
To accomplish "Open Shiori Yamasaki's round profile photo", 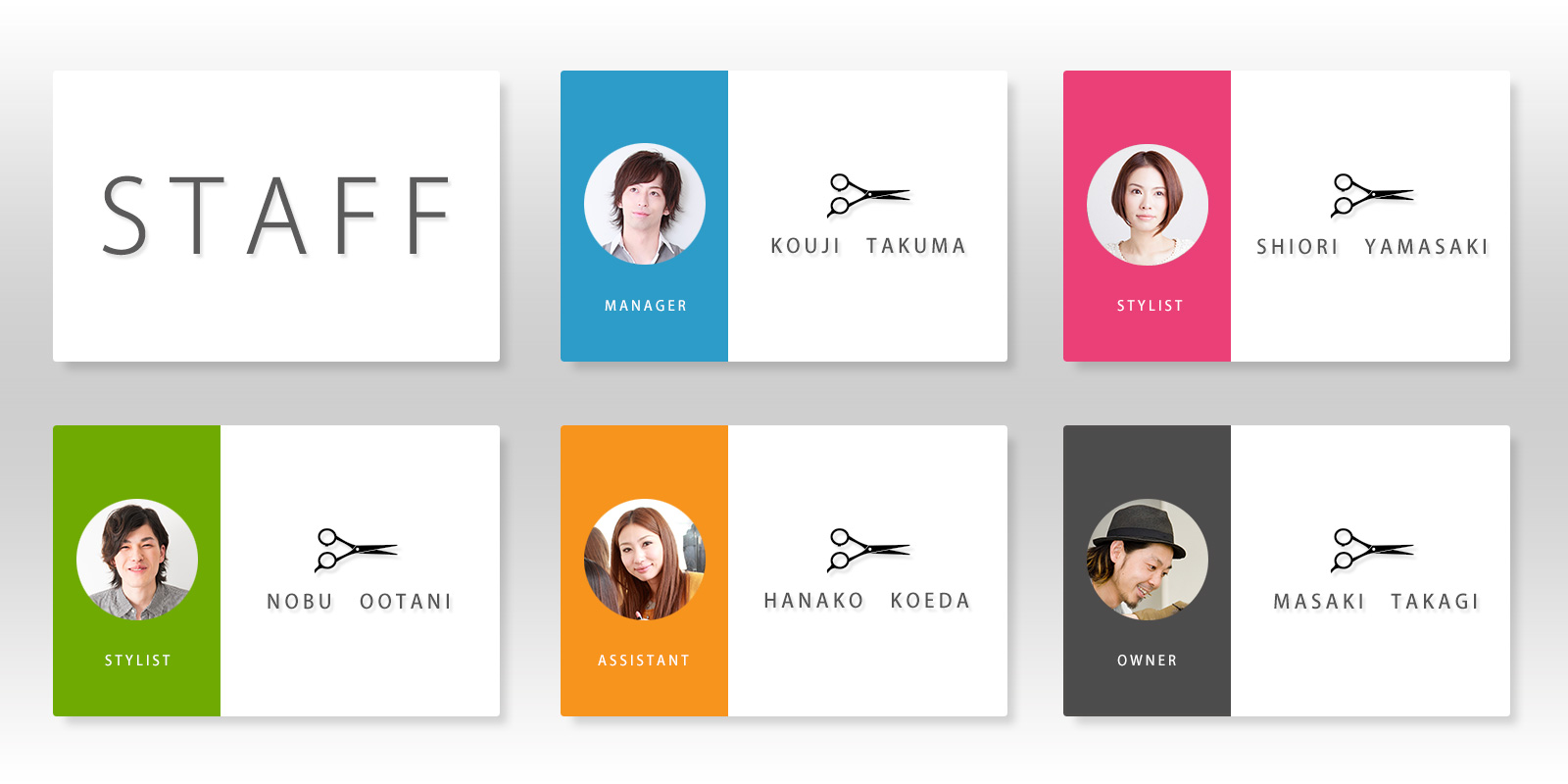I will click(1148, 204).
